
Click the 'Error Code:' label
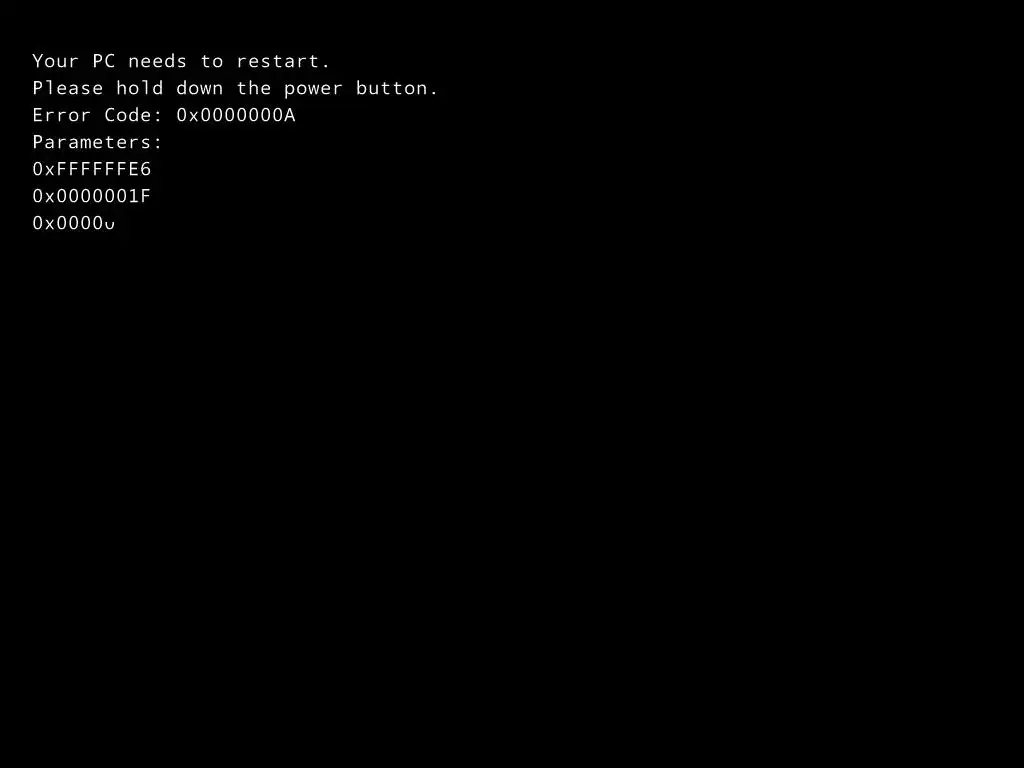(97, 116)
